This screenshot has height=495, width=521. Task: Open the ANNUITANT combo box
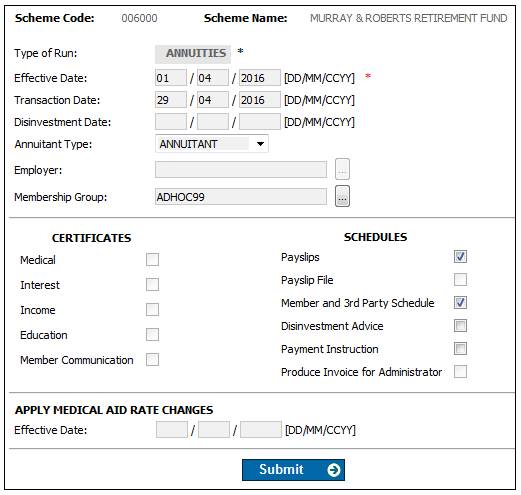point(212,144)
